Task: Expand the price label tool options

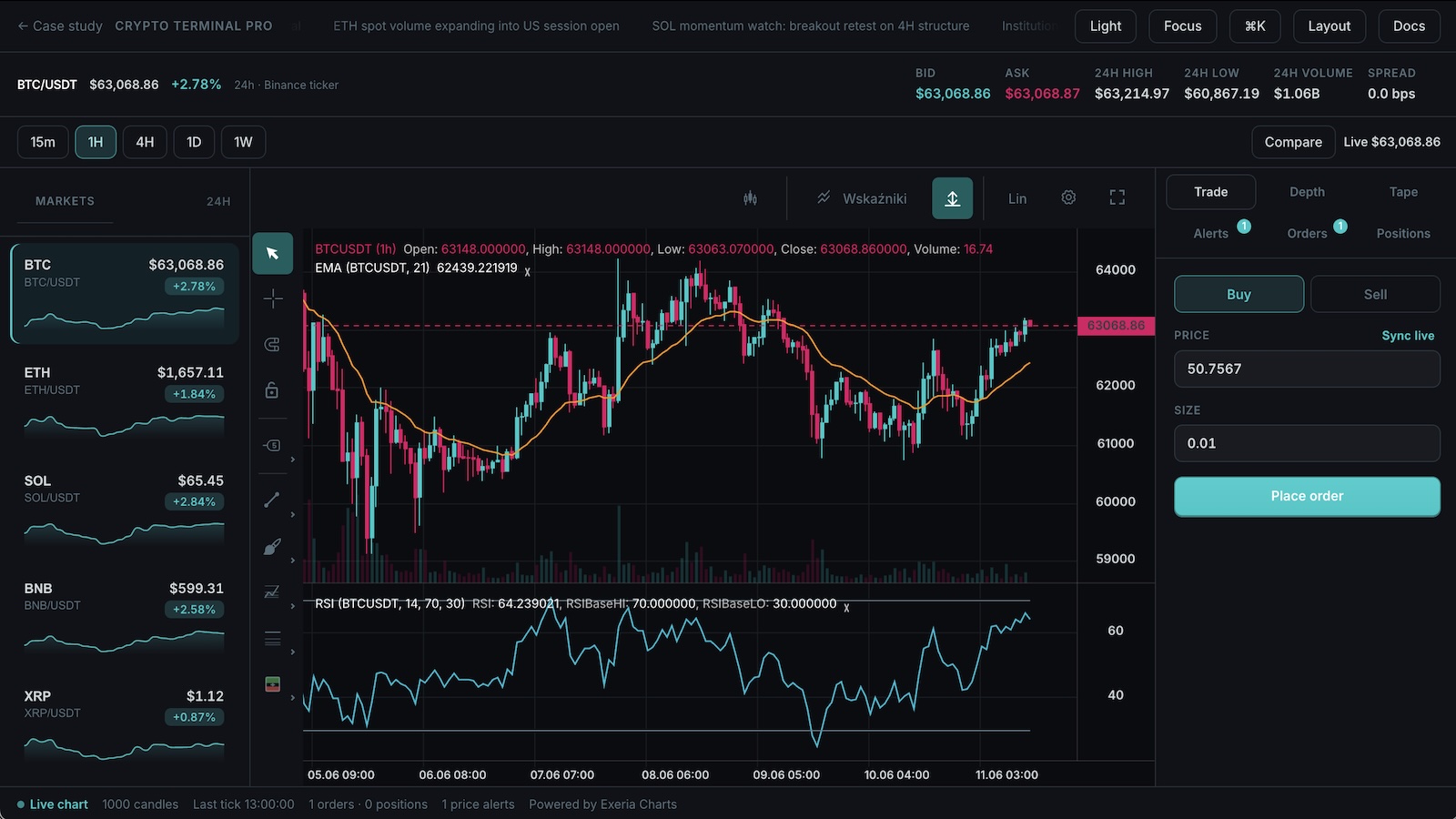Action: (292, 460)
